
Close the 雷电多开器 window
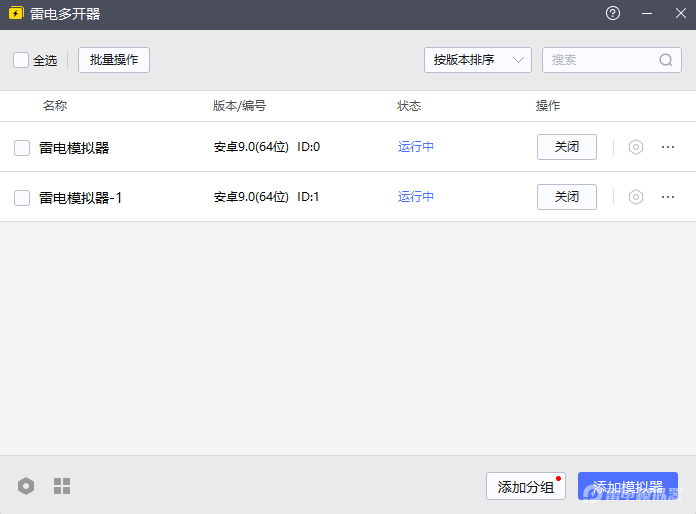coord(680,13)
